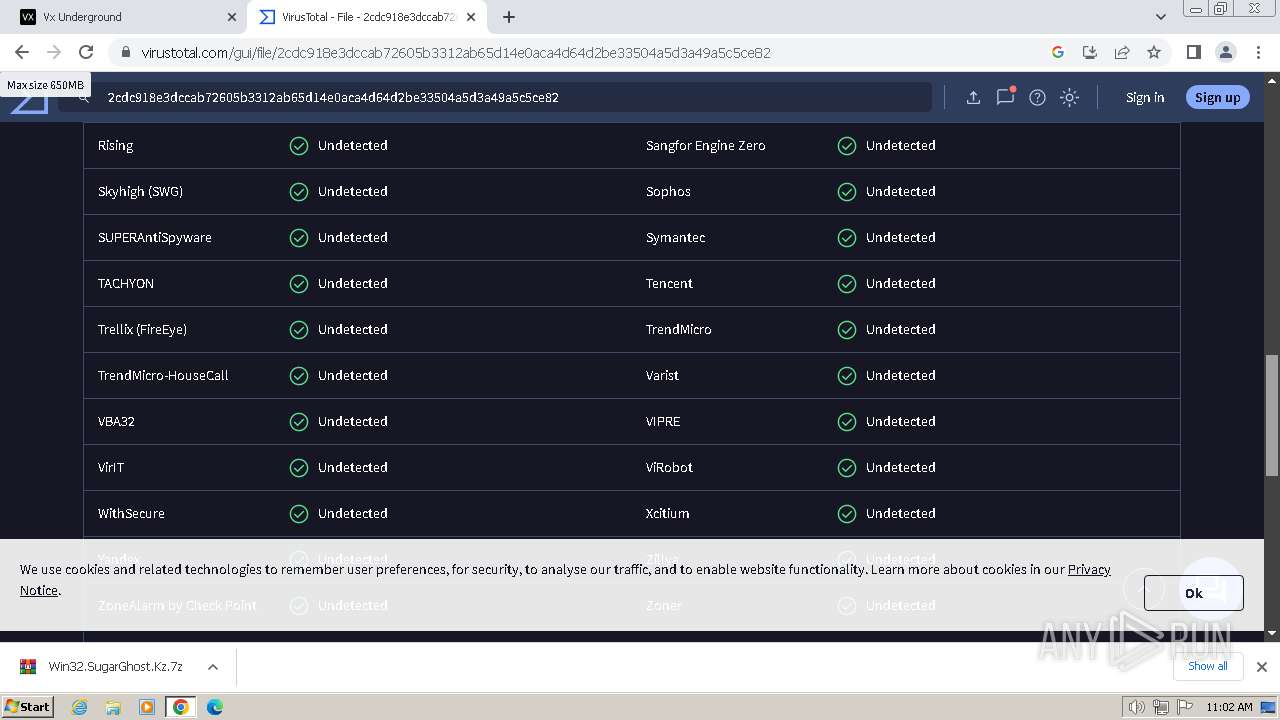Click the Symantec engine name
Screen dimensions: 1280x720
(x=675, y=237)
